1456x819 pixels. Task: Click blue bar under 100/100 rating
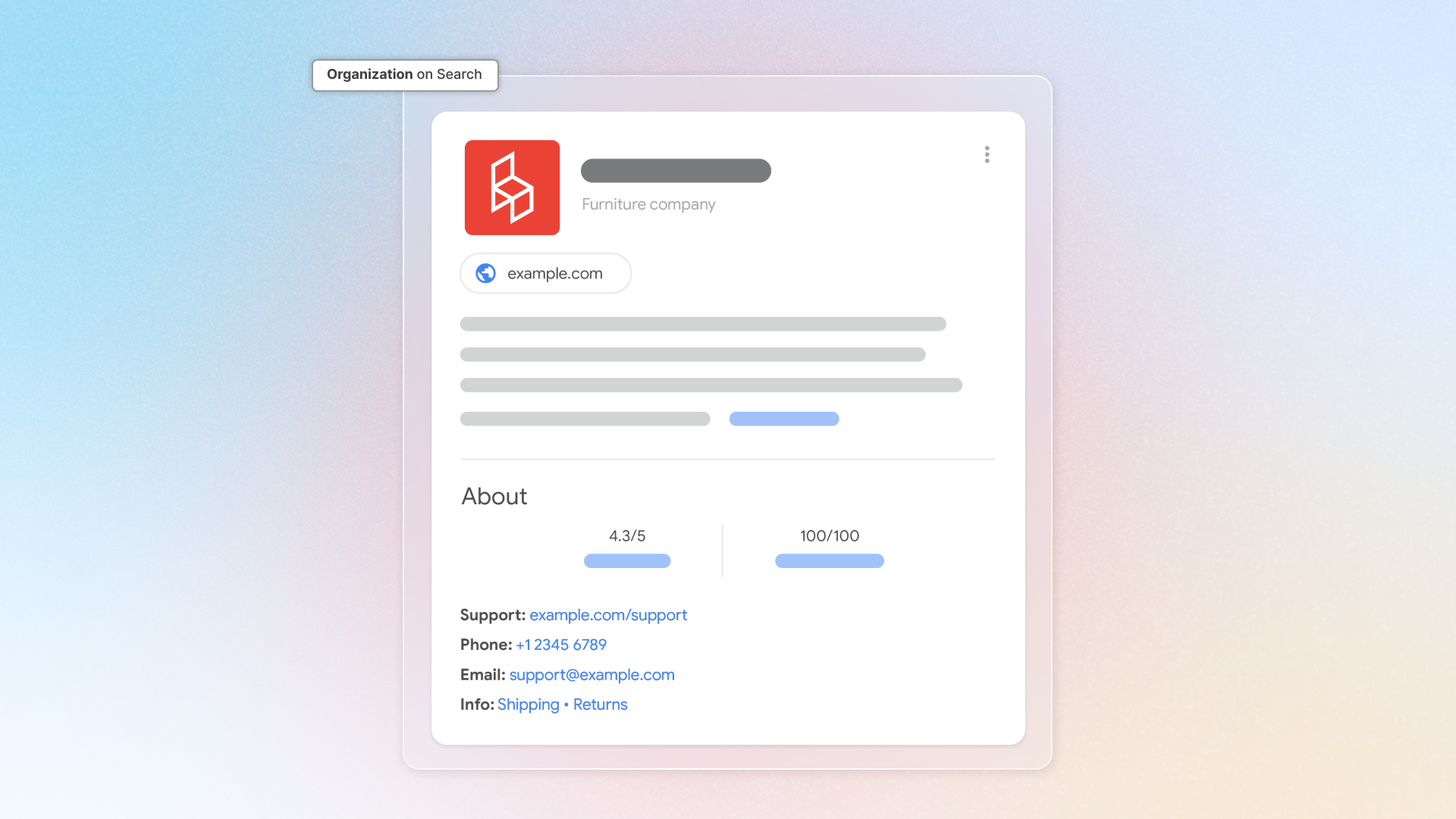click(829, 561)
